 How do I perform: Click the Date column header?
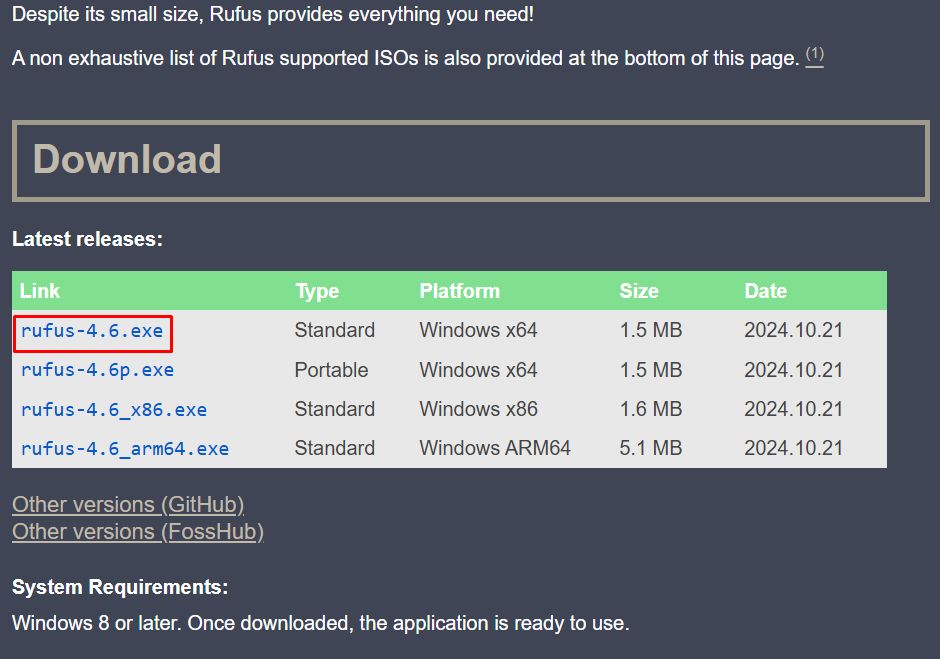pyautogui.click(x=765, y=291)
